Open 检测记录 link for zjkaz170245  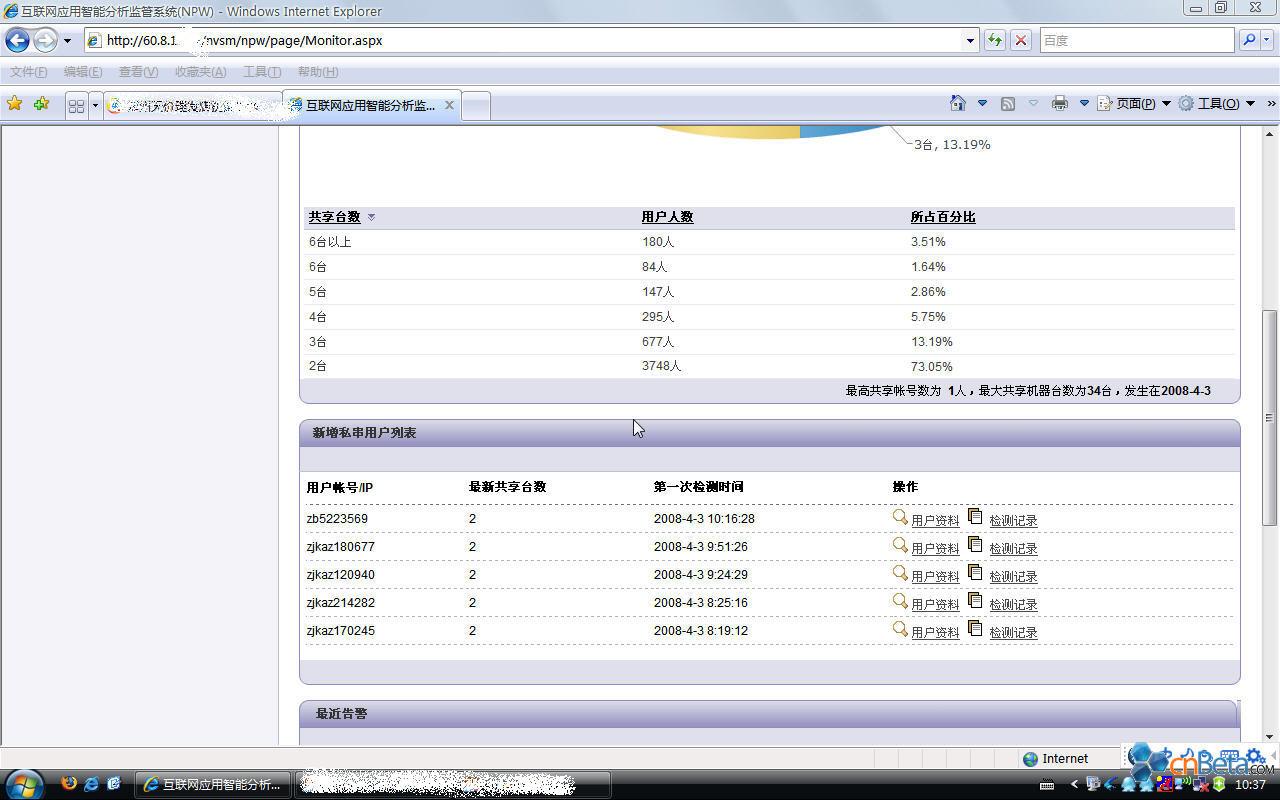pos(1013,633)
